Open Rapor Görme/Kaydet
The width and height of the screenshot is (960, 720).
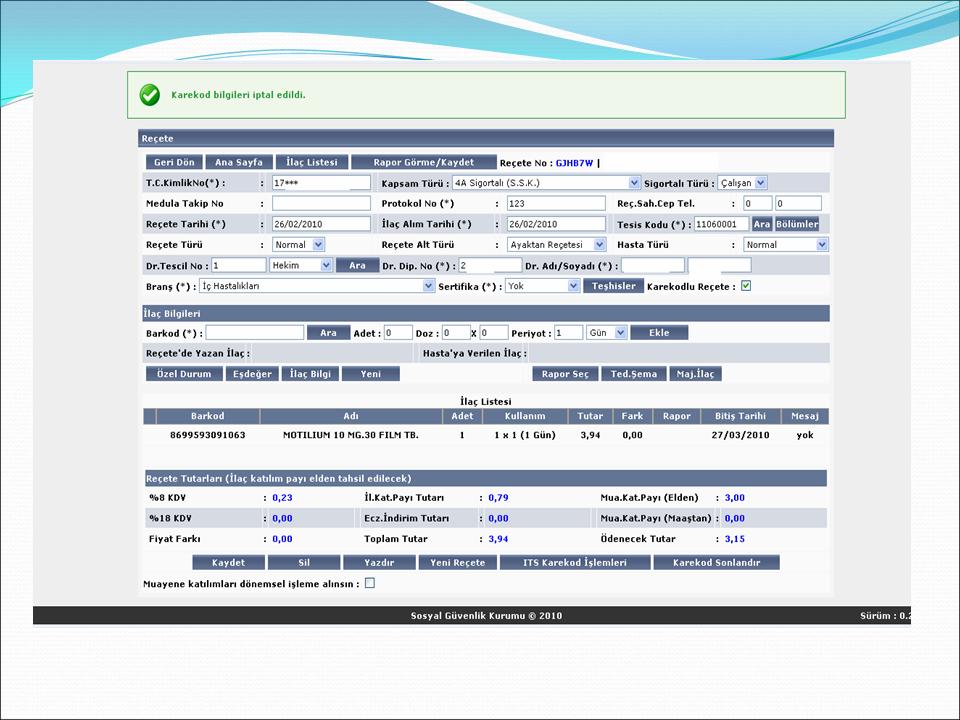(x=424, y=162)
